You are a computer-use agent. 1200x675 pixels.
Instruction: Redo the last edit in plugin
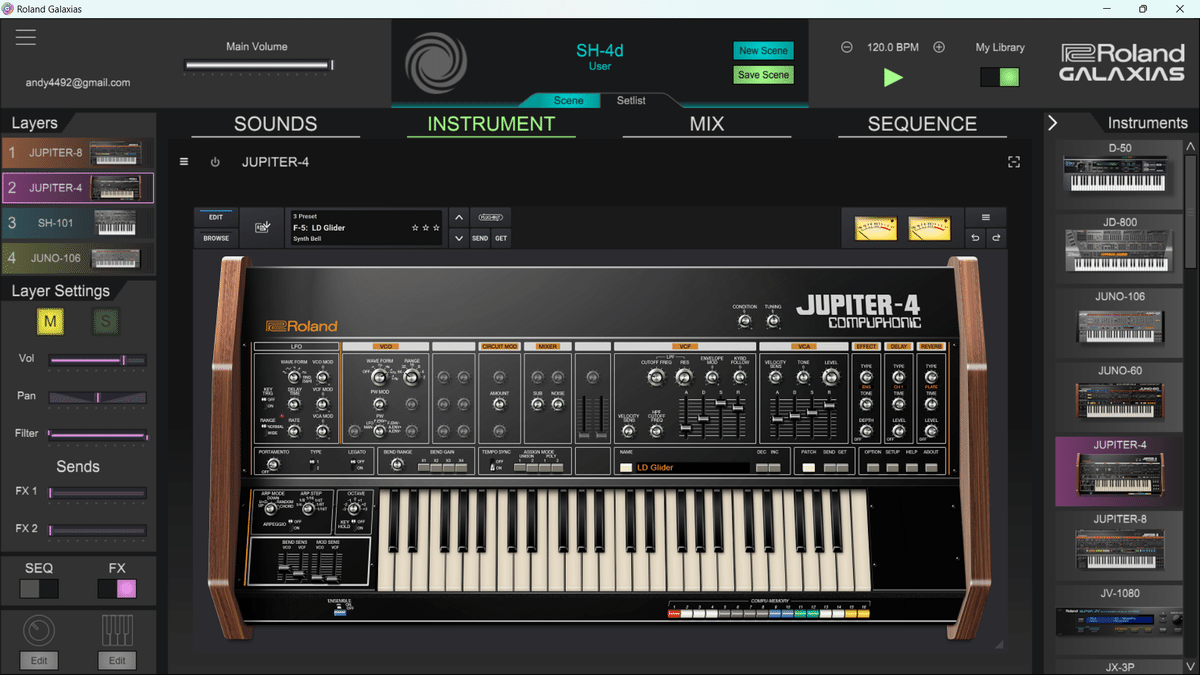pos(996,238)
